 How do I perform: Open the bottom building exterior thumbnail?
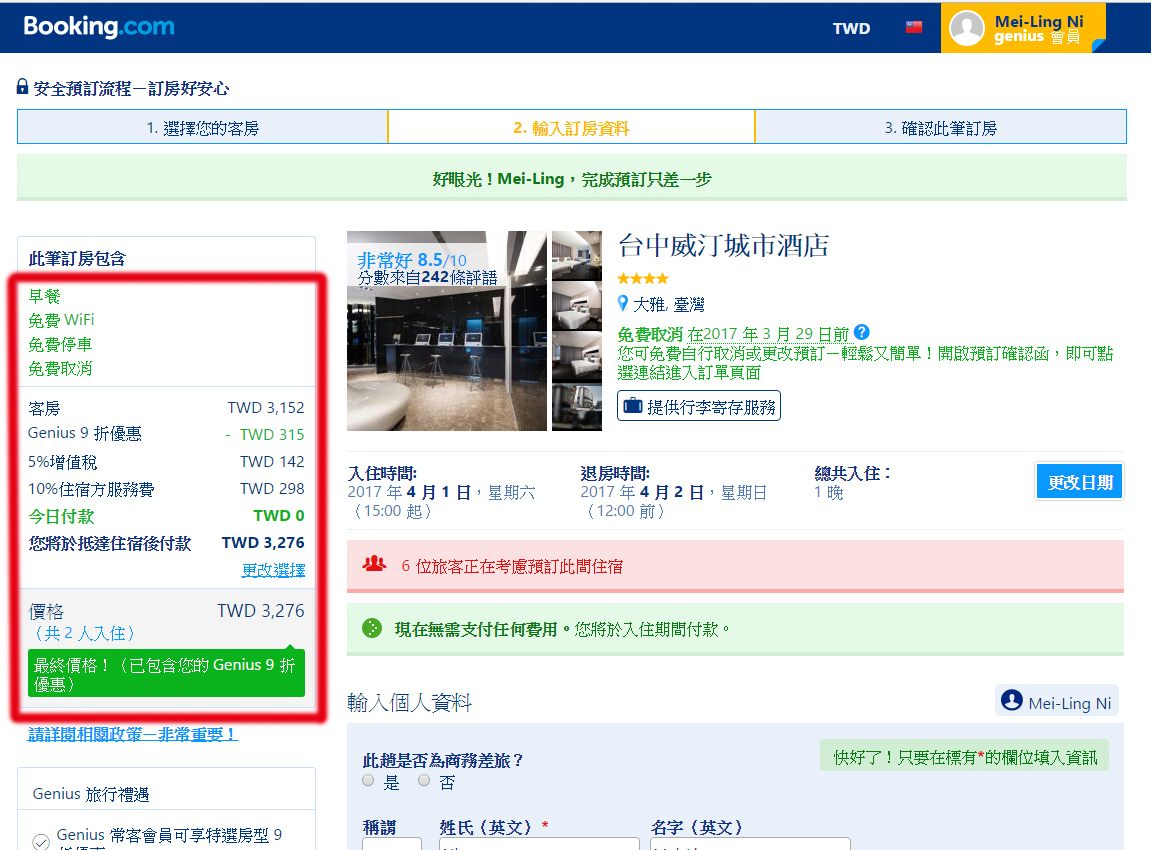coord(576,407)
